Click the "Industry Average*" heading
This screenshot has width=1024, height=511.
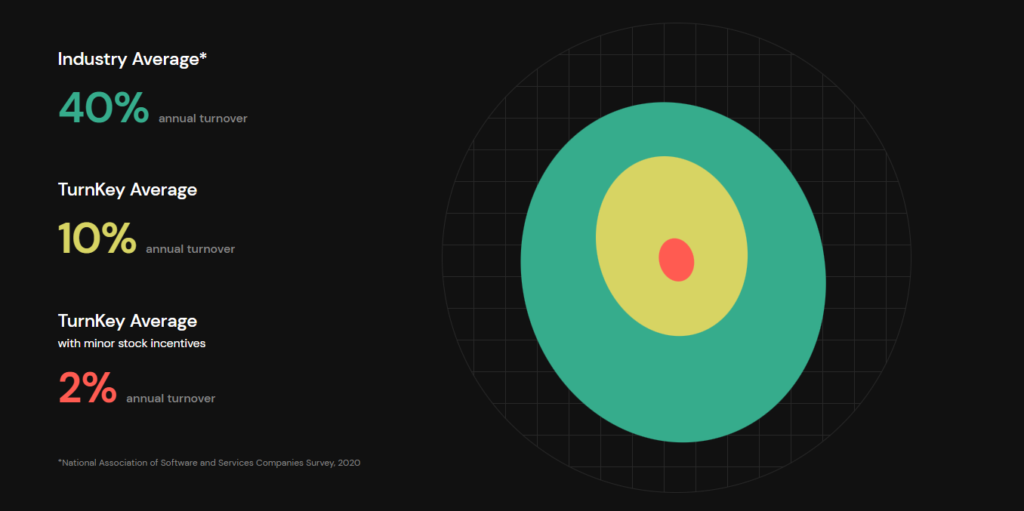[x=130, y=59]
